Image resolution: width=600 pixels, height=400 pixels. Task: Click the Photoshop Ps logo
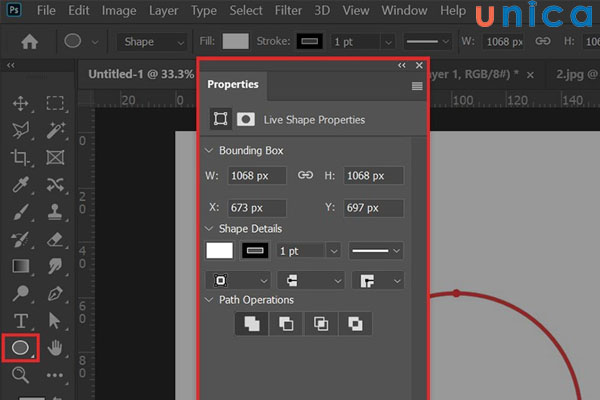14,10
